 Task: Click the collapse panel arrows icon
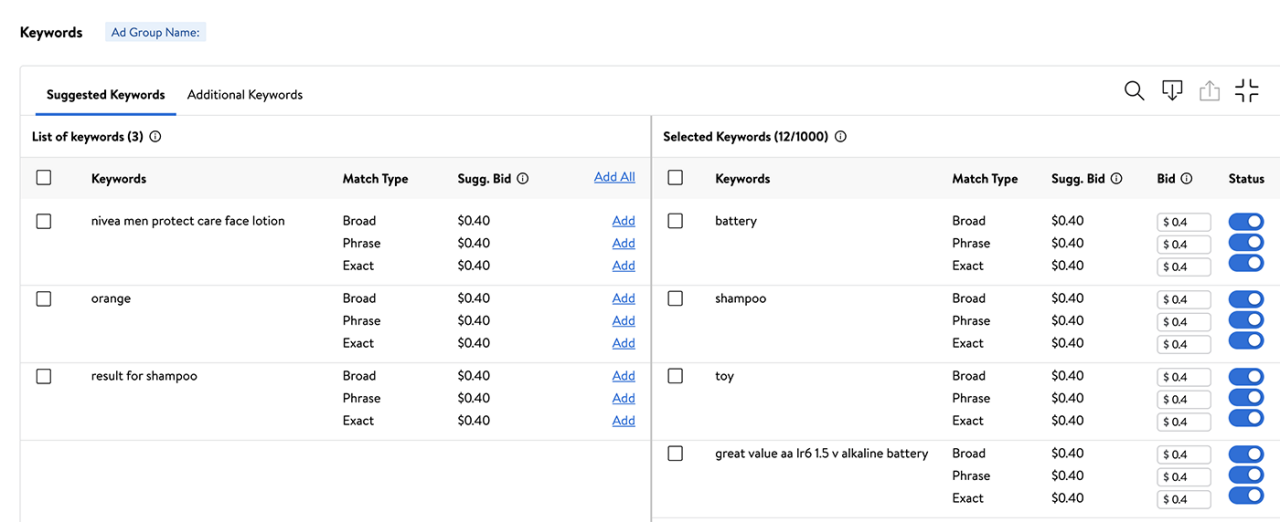1247,91
